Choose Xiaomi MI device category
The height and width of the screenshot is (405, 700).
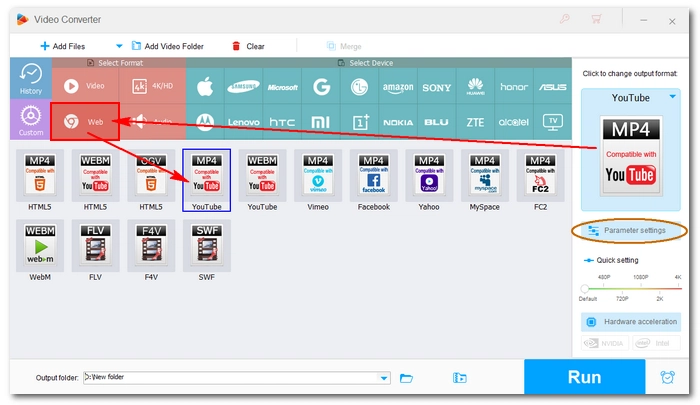click(x=321, y=122)
